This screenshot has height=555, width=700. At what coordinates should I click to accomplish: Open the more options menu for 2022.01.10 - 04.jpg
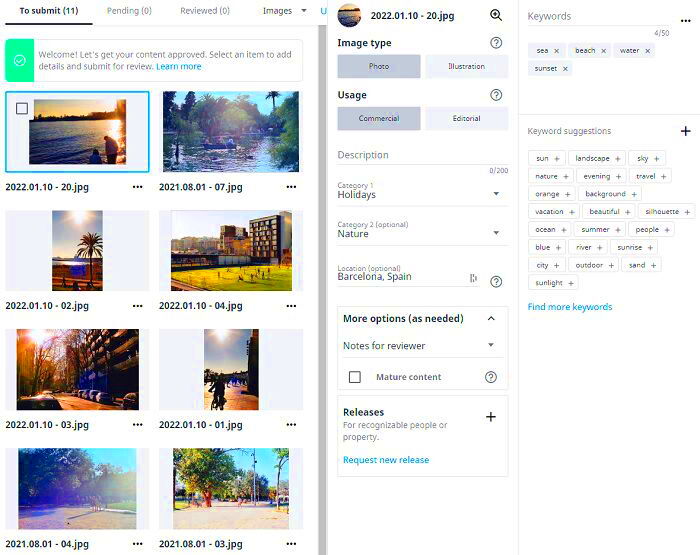[291, 305]
